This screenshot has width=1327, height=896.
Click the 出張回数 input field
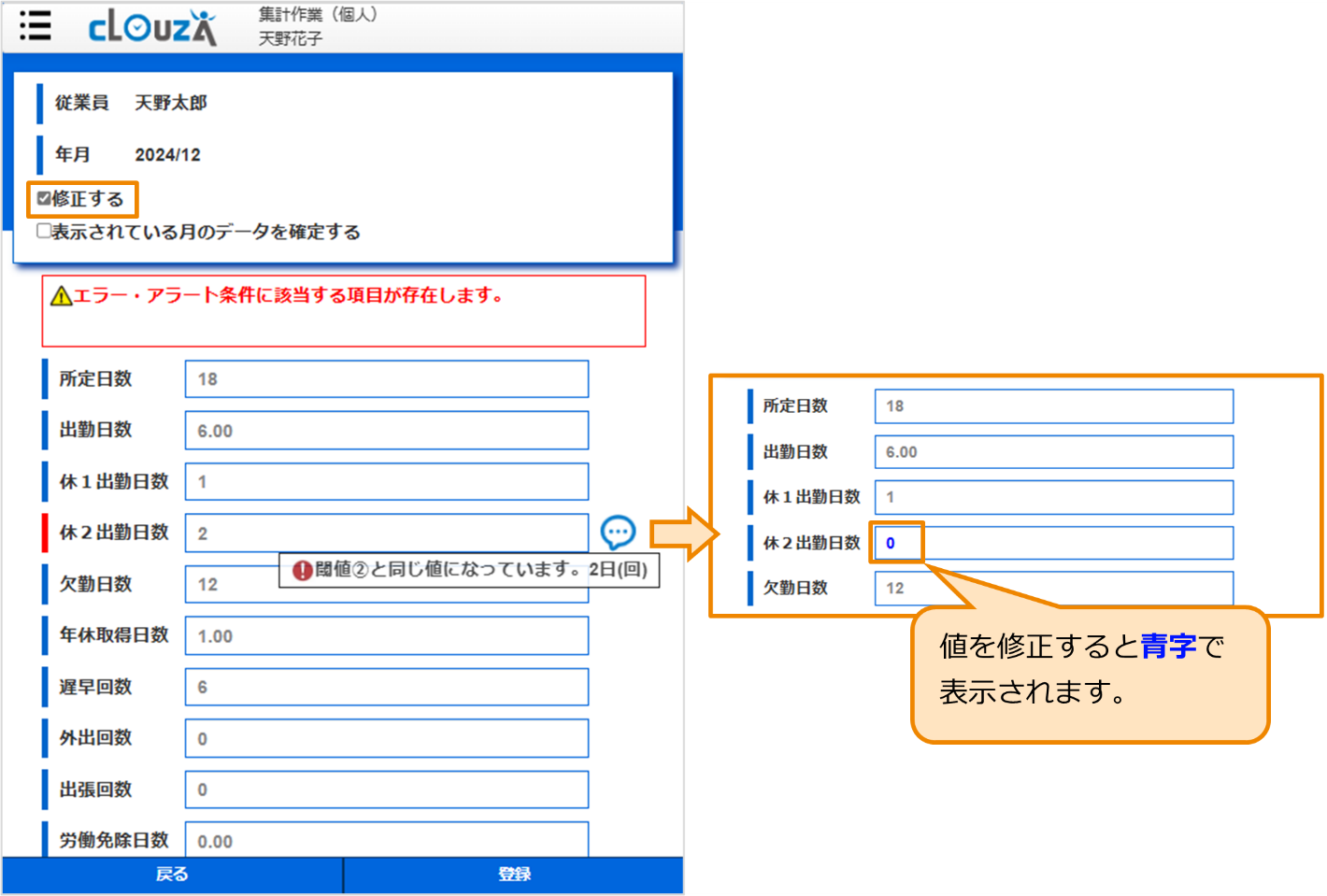(x=386, y=789)
